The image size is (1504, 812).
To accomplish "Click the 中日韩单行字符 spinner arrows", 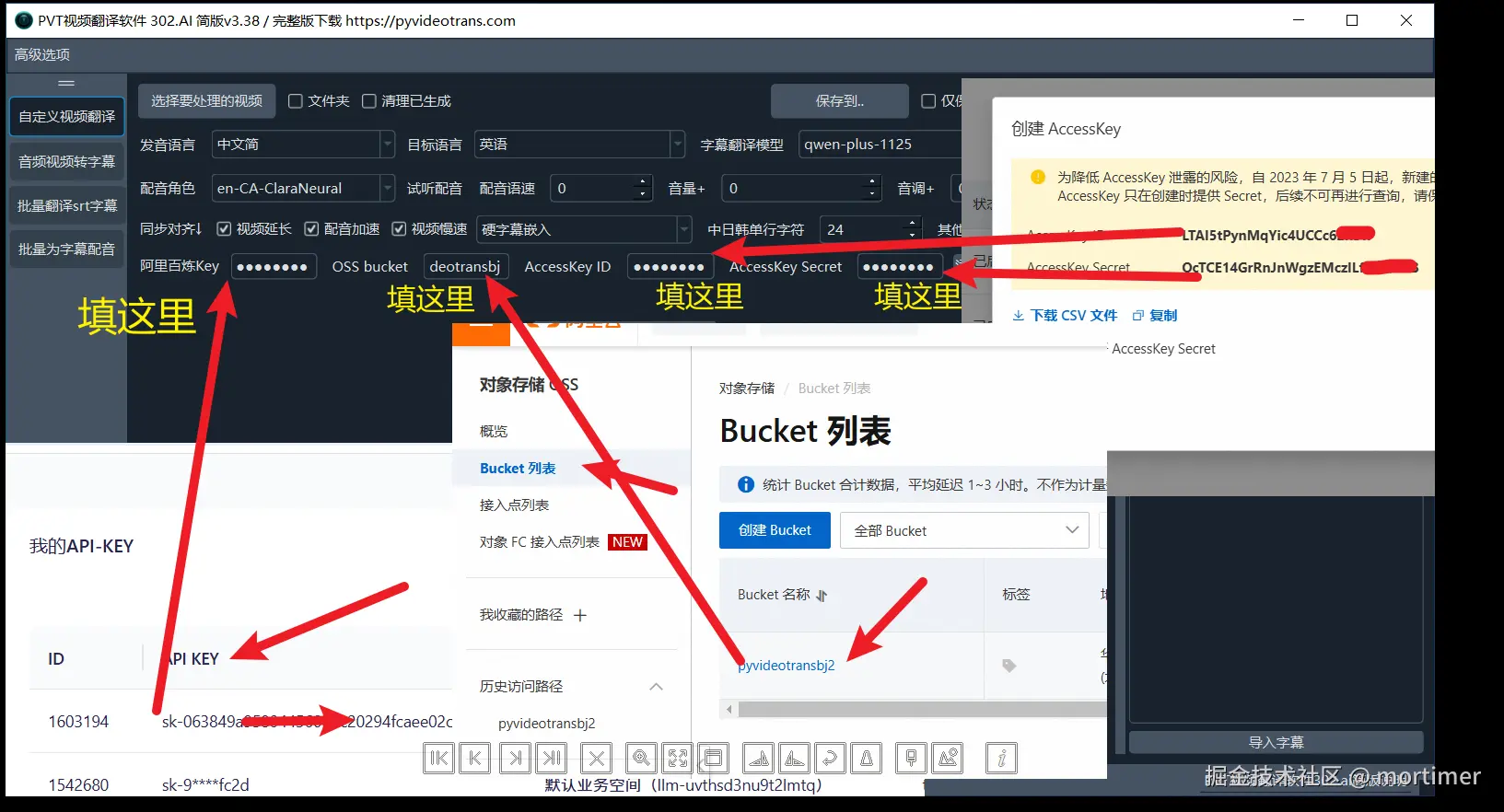I will pos(913,229).
